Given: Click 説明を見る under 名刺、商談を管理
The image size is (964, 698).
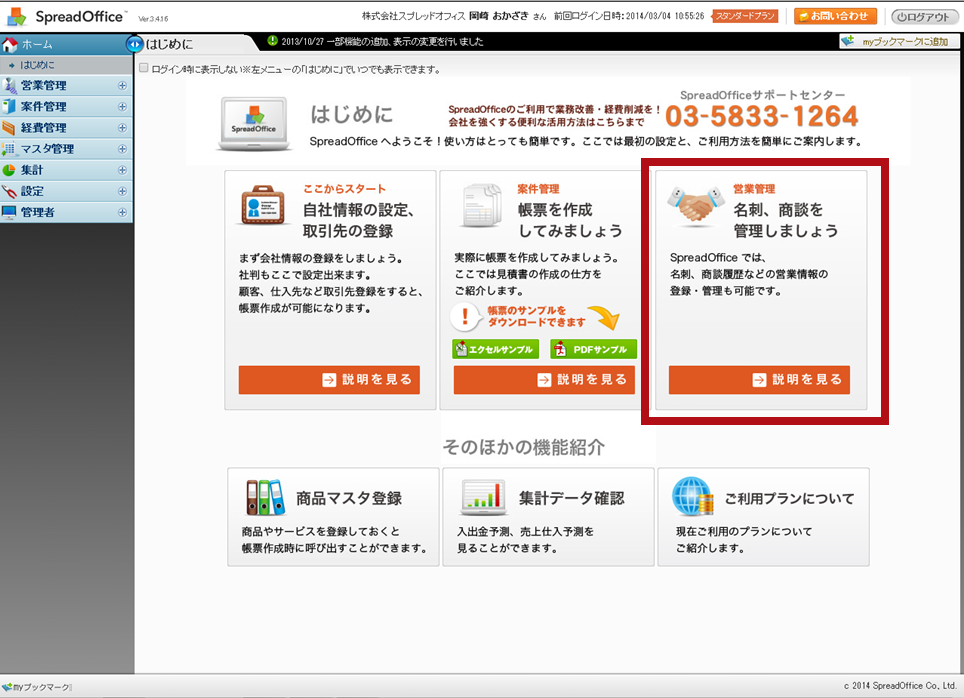Looking at the screenshot, I should tap(759, 379).
